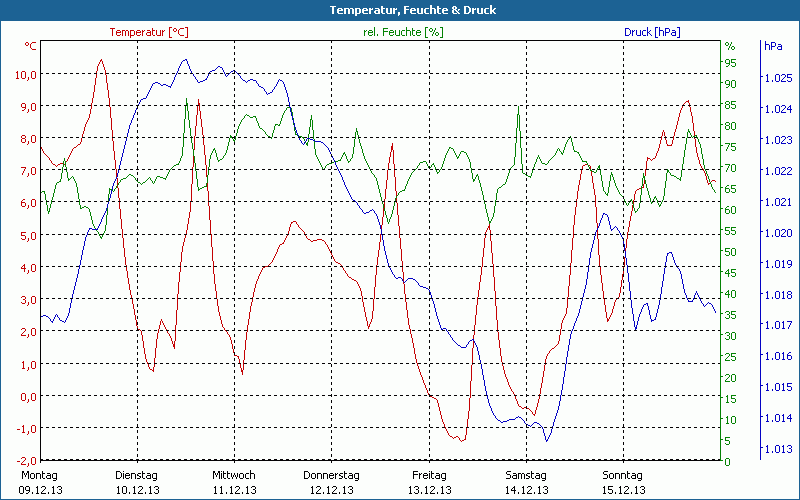The width and height of the screenshot is (800, 500).
Task: Click the '75' humidity axis value
Action: click(731, 147)
